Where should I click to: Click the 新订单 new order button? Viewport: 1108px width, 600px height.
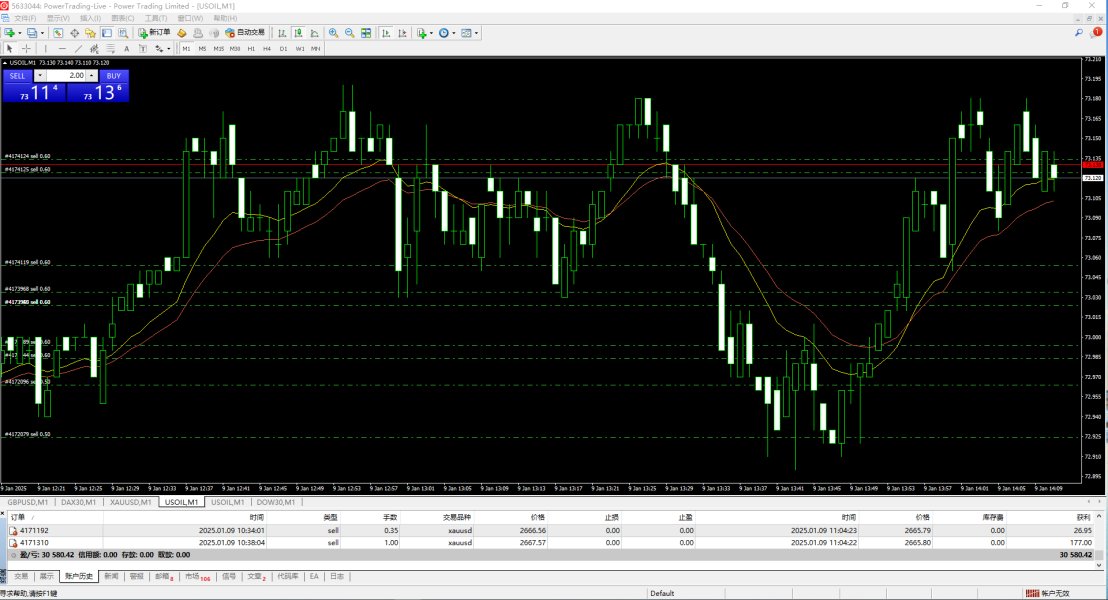155,33
